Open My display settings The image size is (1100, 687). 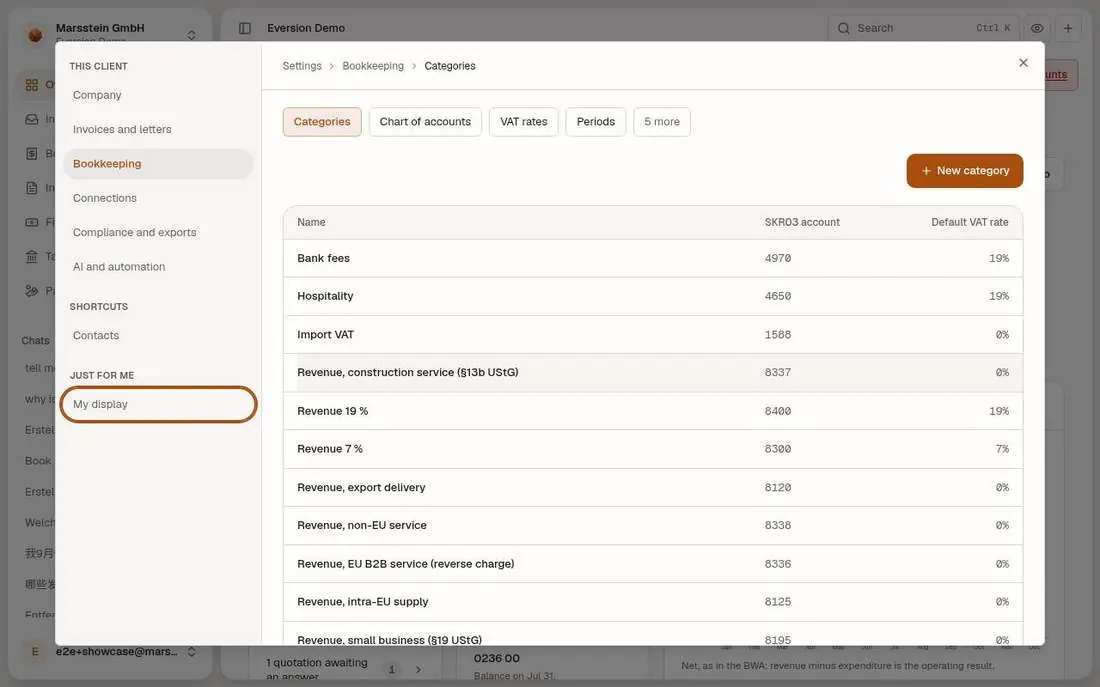coord(158,404)
